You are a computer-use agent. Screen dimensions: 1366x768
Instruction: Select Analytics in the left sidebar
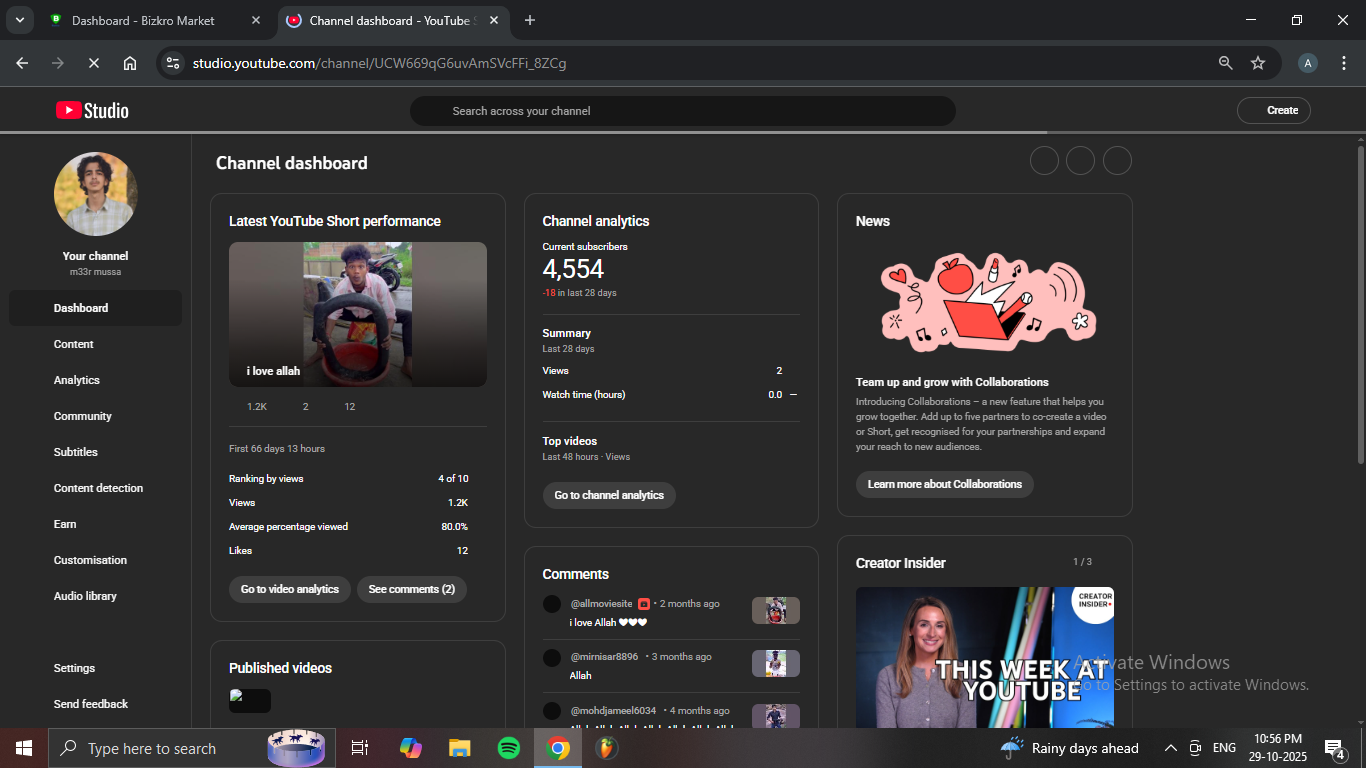(77, 380)
